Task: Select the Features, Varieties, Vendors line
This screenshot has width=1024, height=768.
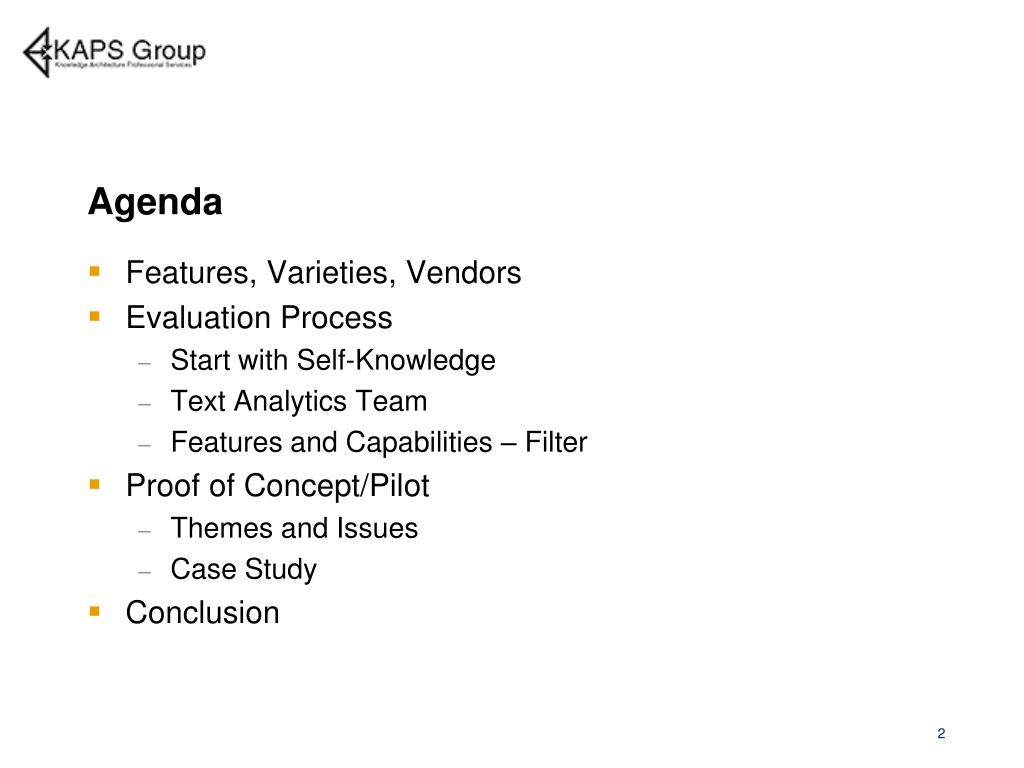Action: (x=323, y=272)
